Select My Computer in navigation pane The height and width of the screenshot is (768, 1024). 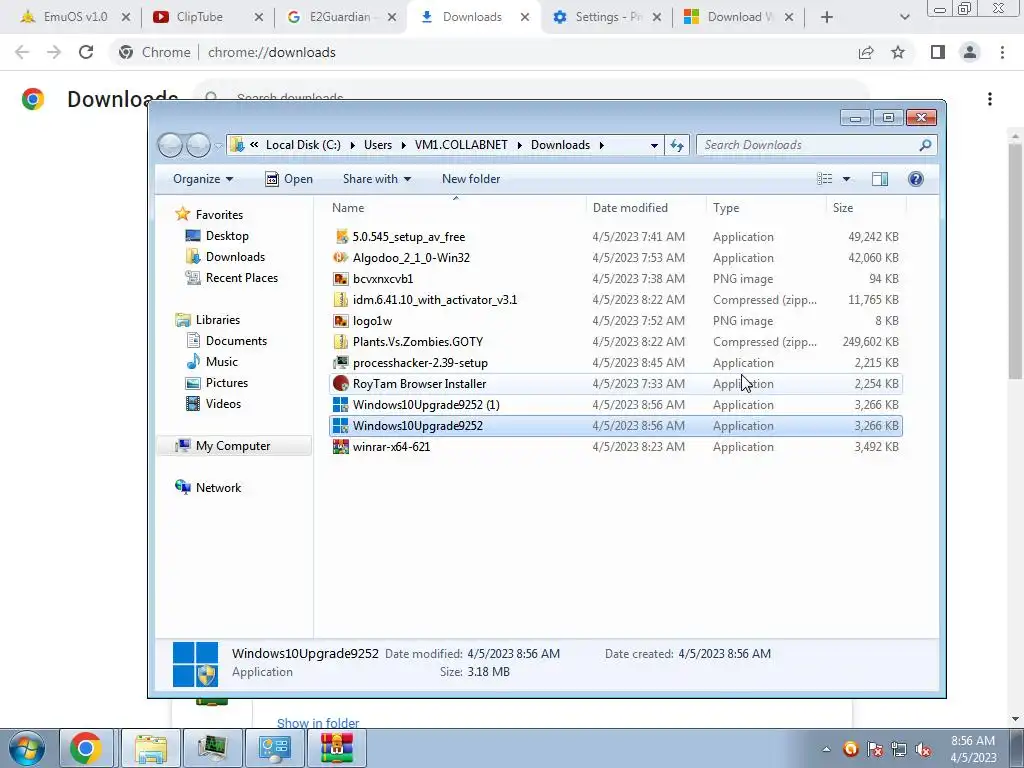(233, 446)
